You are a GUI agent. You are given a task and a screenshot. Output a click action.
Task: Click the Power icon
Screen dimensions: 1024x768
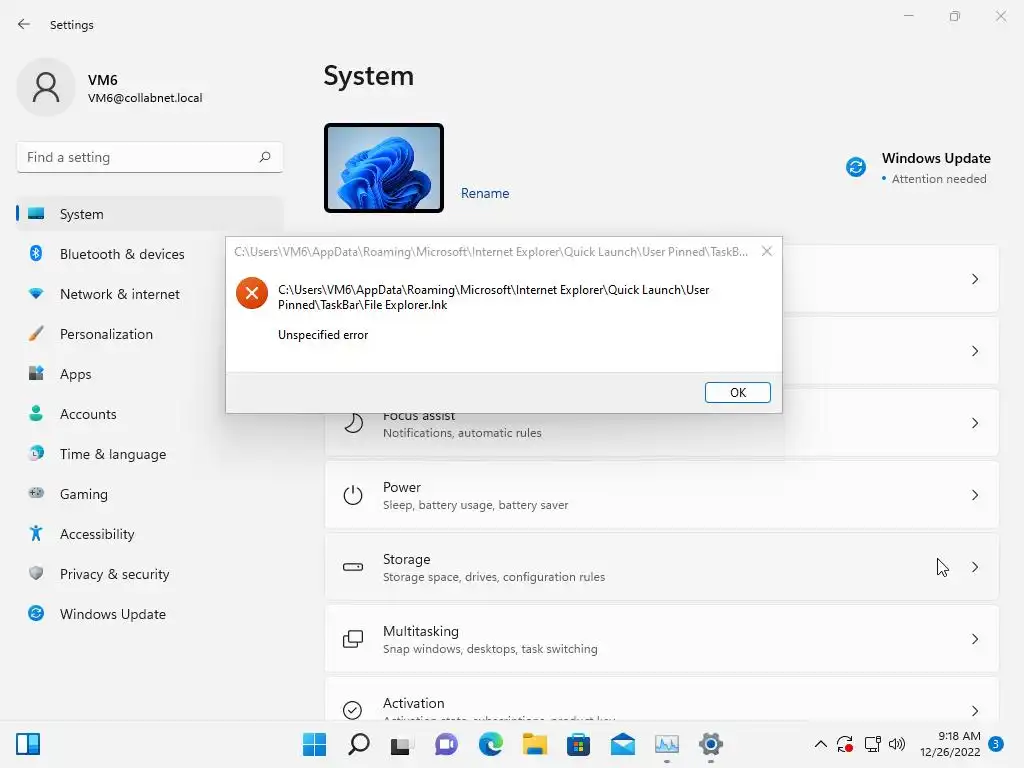pyautogui.click(x=353, y=495)
